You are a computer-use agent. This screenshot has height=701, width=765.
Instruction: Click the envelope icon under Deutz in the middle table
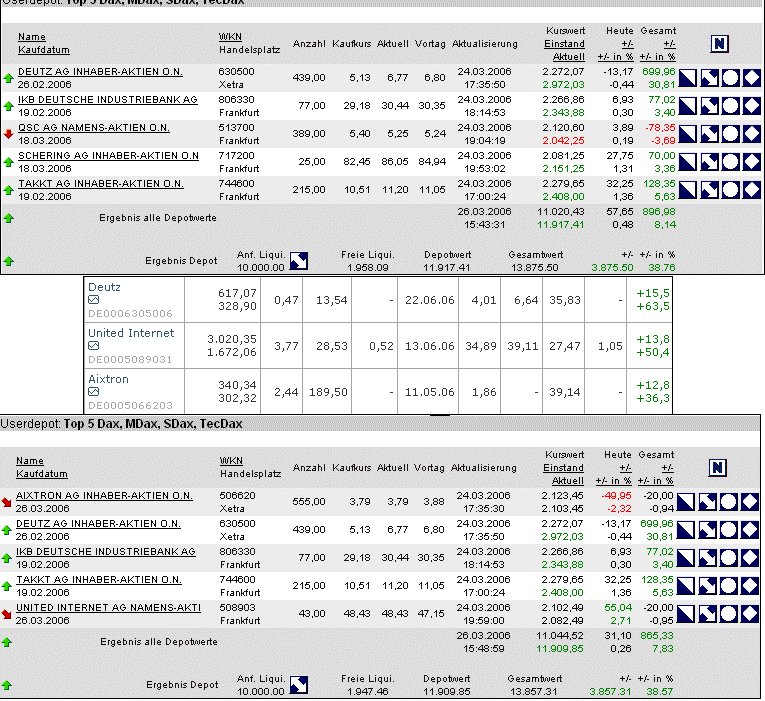(94, 300)
